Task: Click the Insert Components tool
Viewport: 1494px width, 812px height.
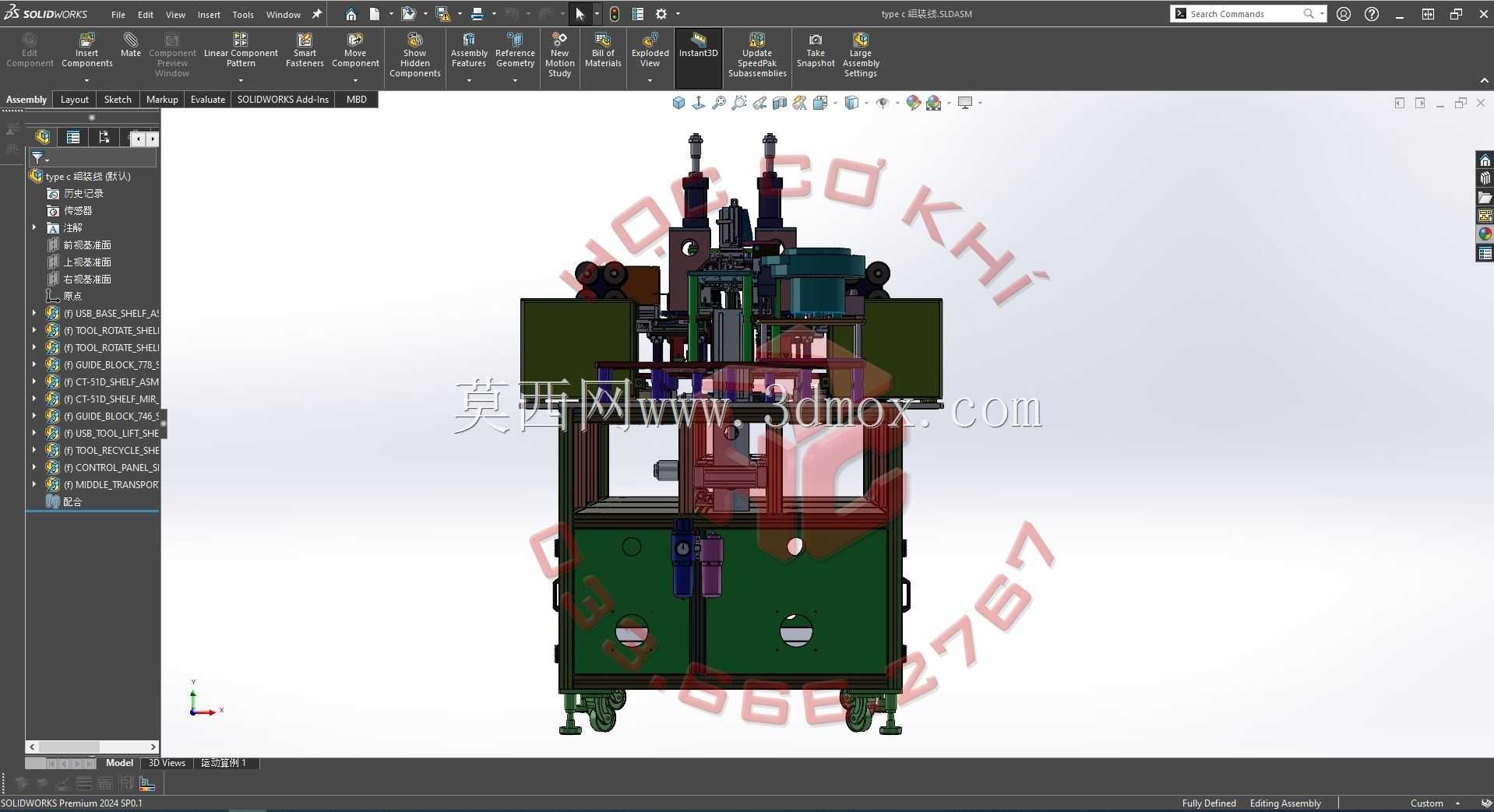Action: (87, 51)
